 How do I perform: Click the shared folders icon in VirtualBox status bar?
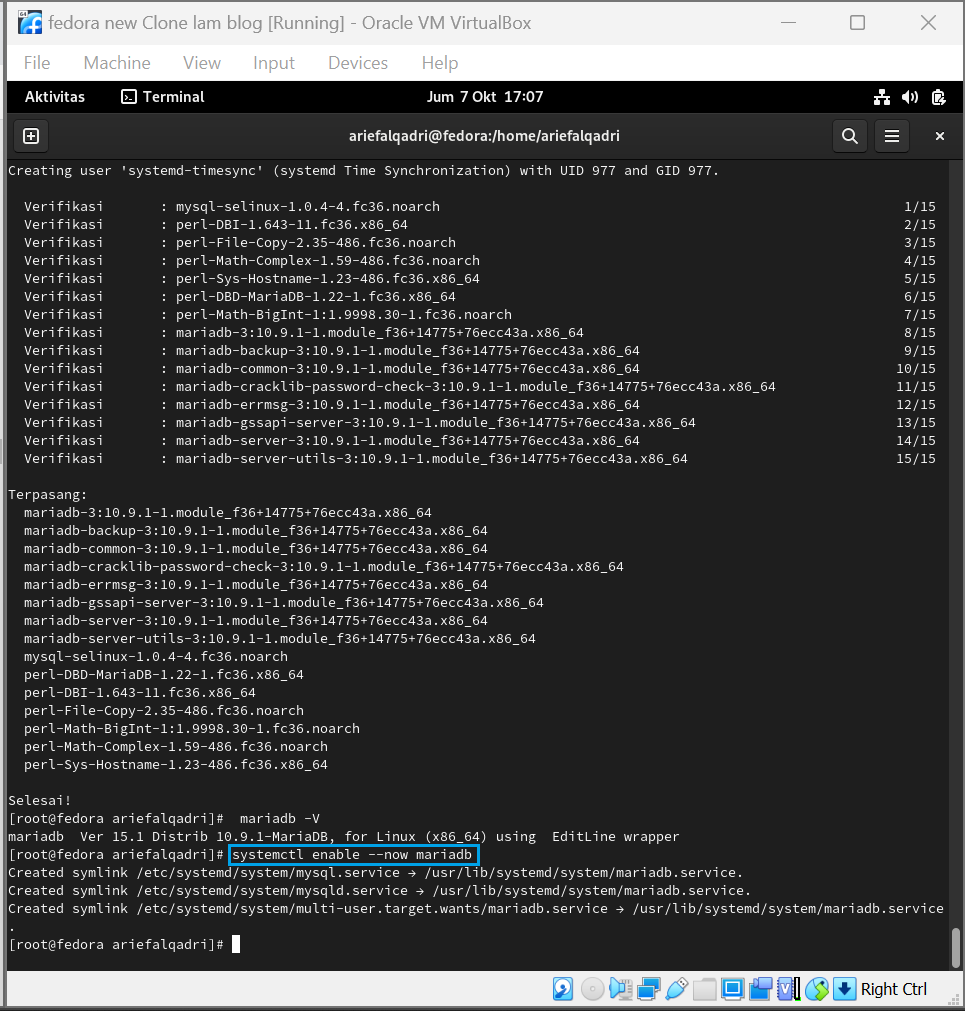coord(705,988)
